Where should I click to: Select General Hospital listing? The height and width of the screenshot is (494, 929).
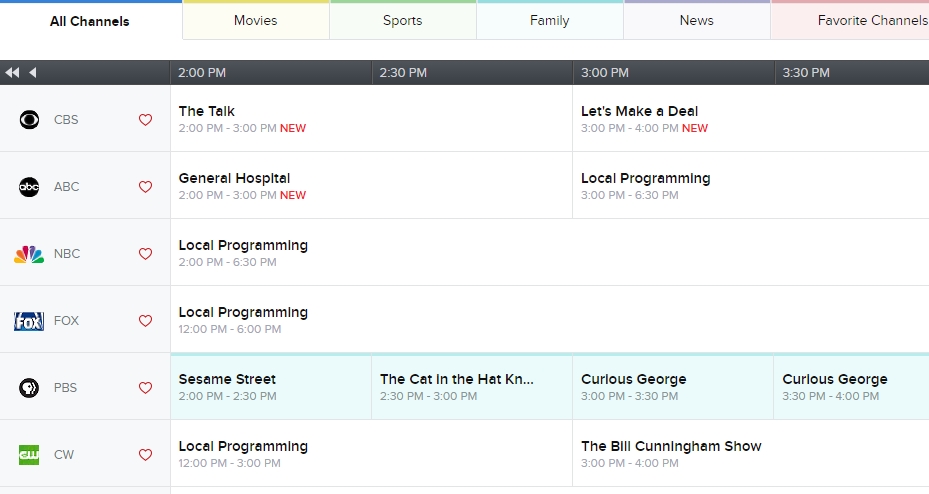(234, 178)
